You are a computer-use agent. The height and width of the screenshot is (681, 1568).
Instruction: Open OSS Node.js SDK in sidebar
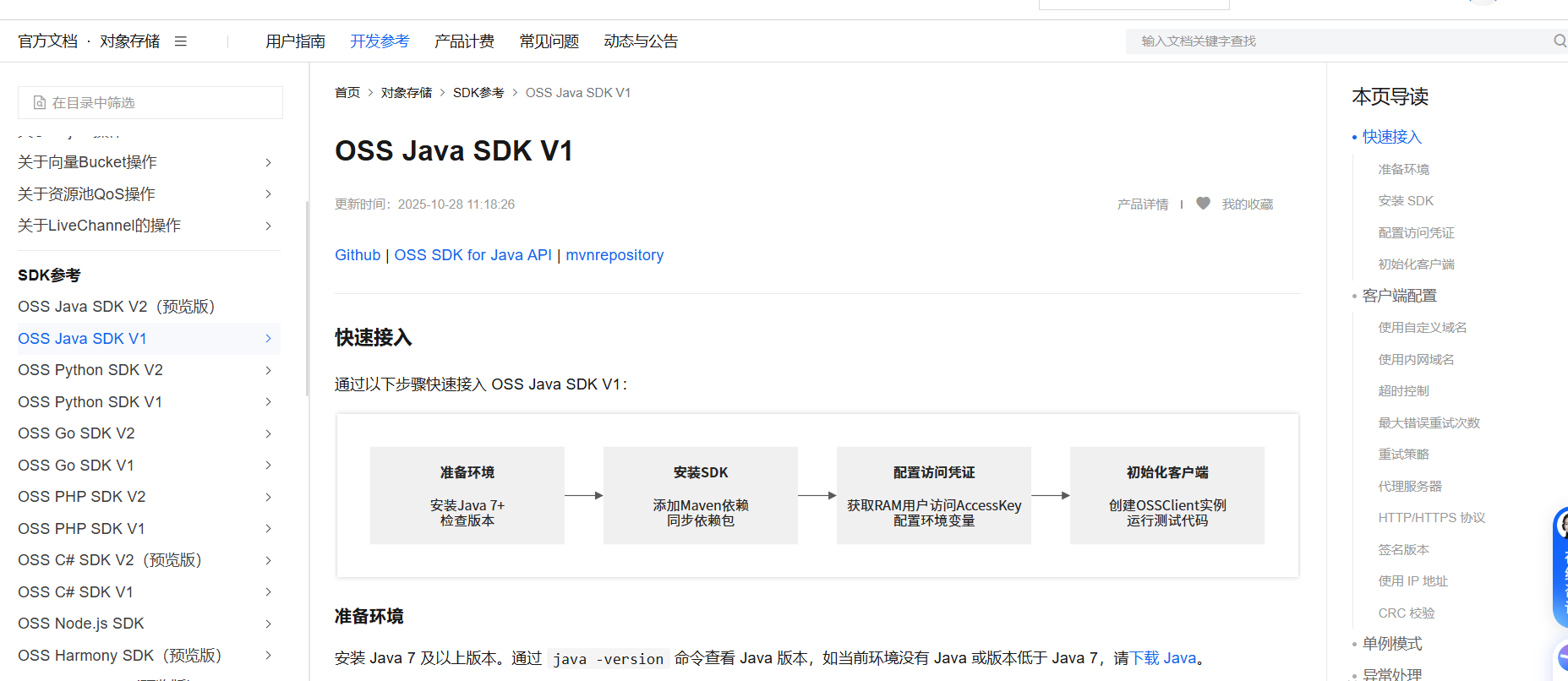pyautogui.click(x=81, y=624)
